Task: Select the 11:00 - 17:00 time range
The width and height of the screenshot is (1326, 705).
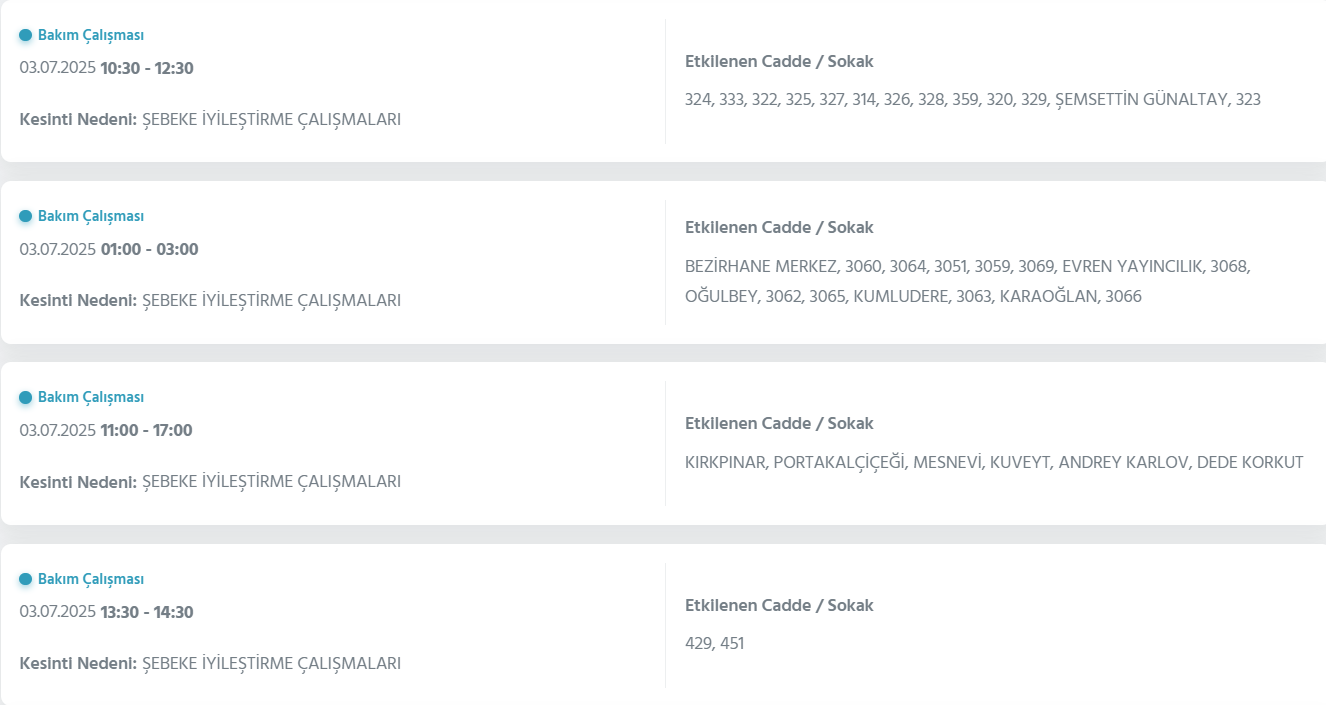Action: tap(146, 431)
